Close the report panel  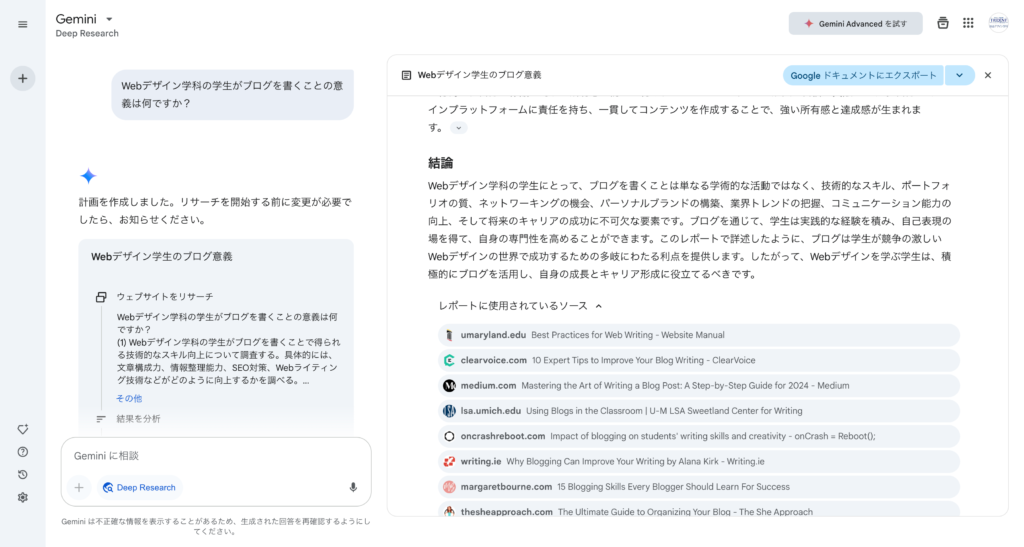(x=988, y=75)
